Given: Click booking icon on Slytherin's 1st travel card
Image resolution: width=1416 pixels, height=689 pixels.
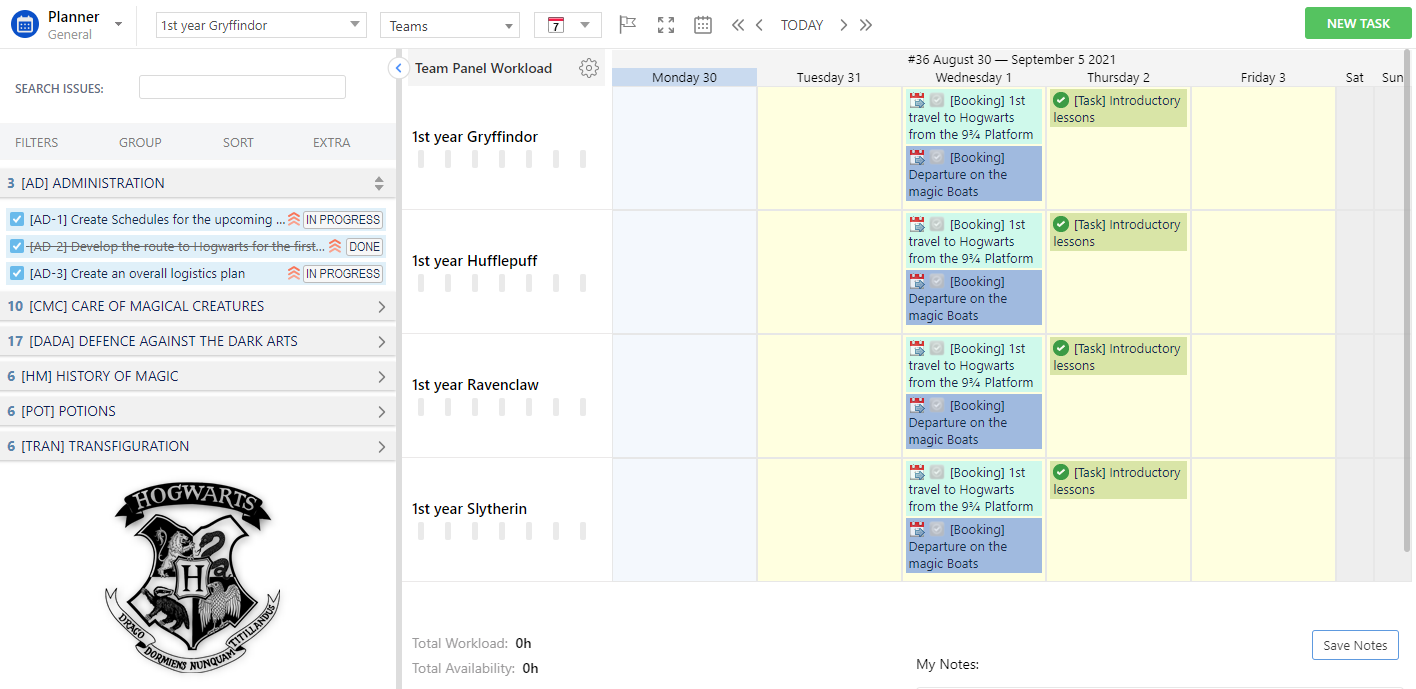Looking at the screenshot, I should 917,472.
